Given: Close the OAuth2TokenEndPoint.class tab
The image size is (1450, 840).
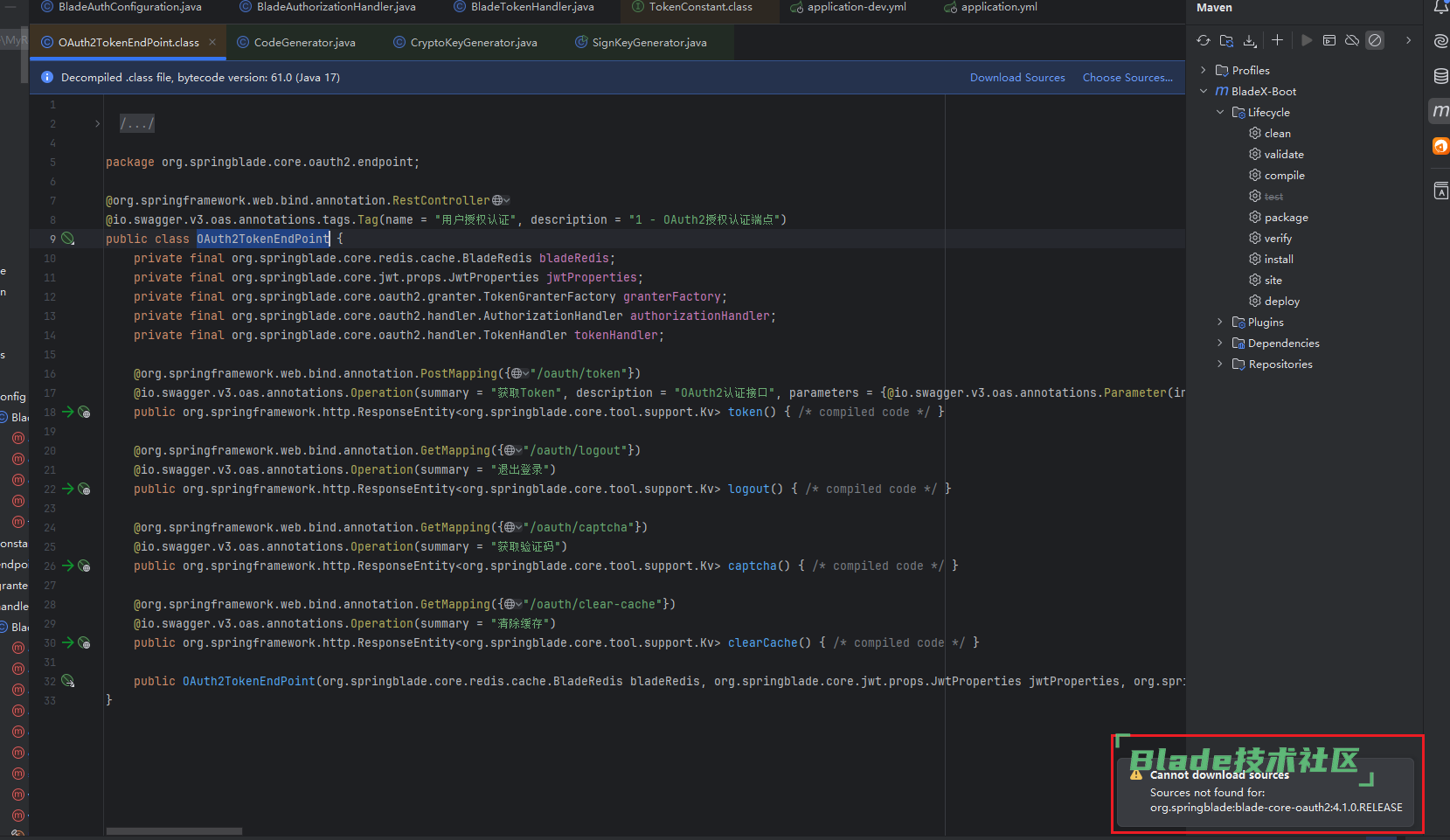Looking at the screenshot, I should tap(212, 42).
